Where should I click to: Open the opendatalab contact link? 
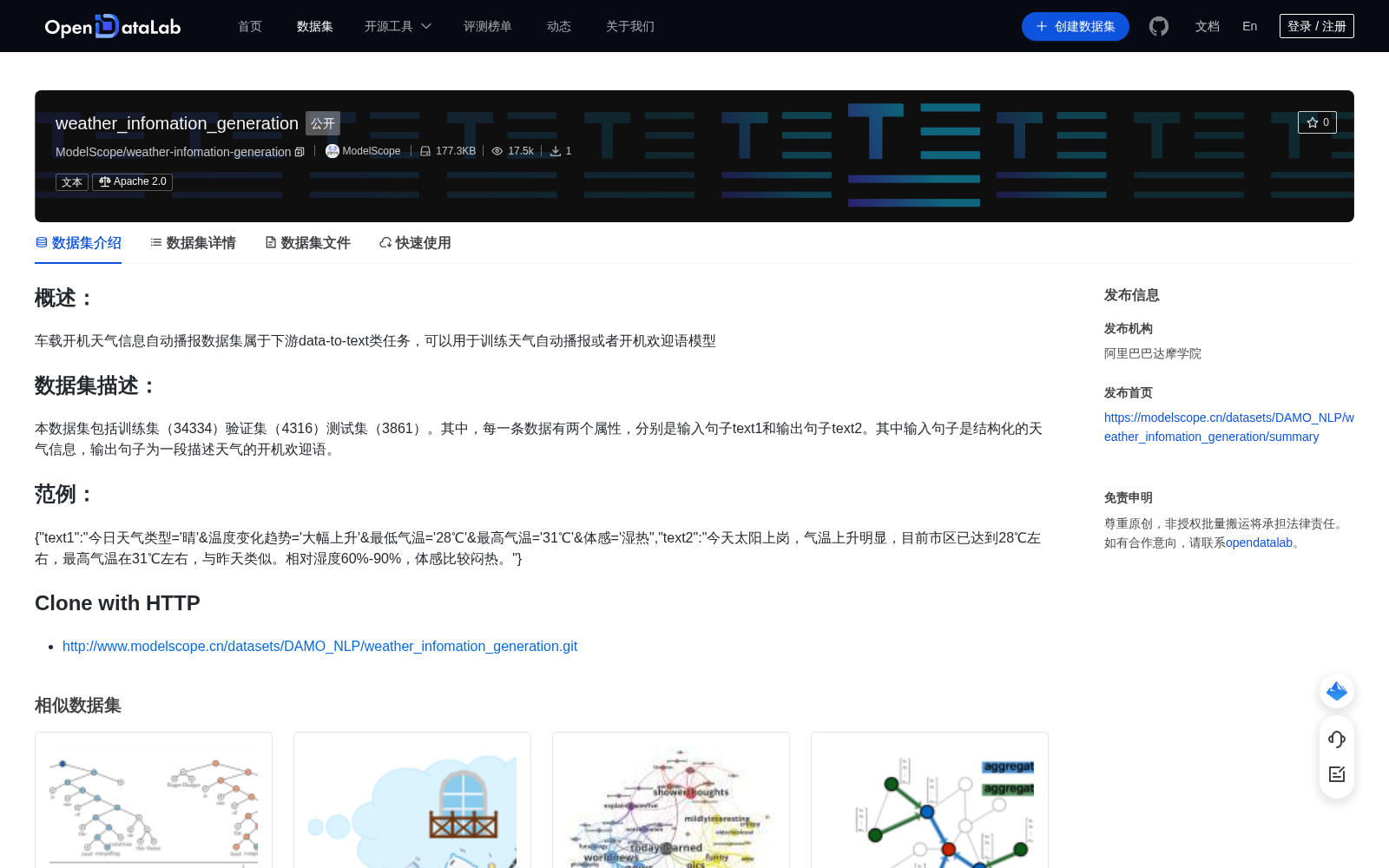coord(1260,542)
